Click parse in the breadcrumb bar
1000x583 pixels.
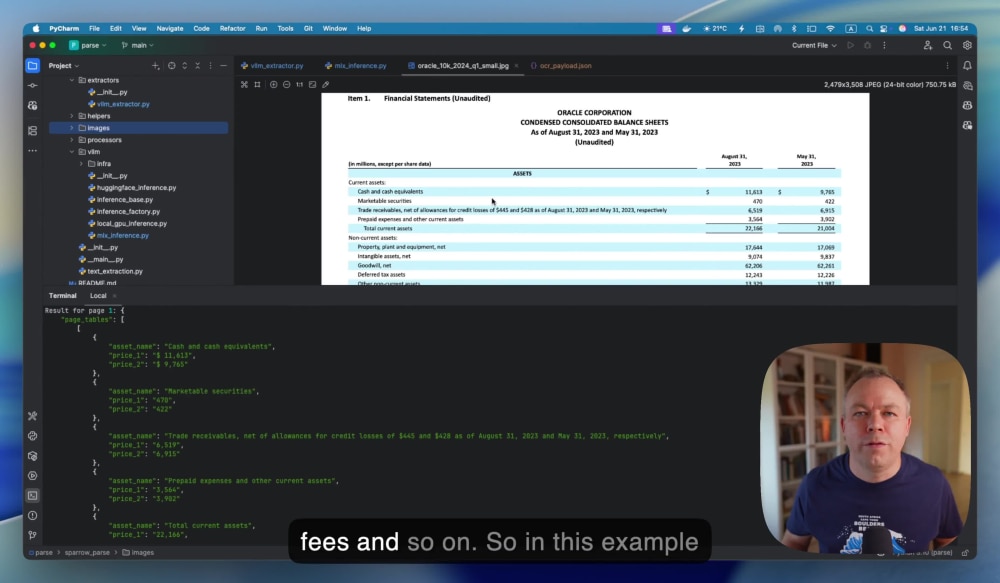tap(43, 553)
